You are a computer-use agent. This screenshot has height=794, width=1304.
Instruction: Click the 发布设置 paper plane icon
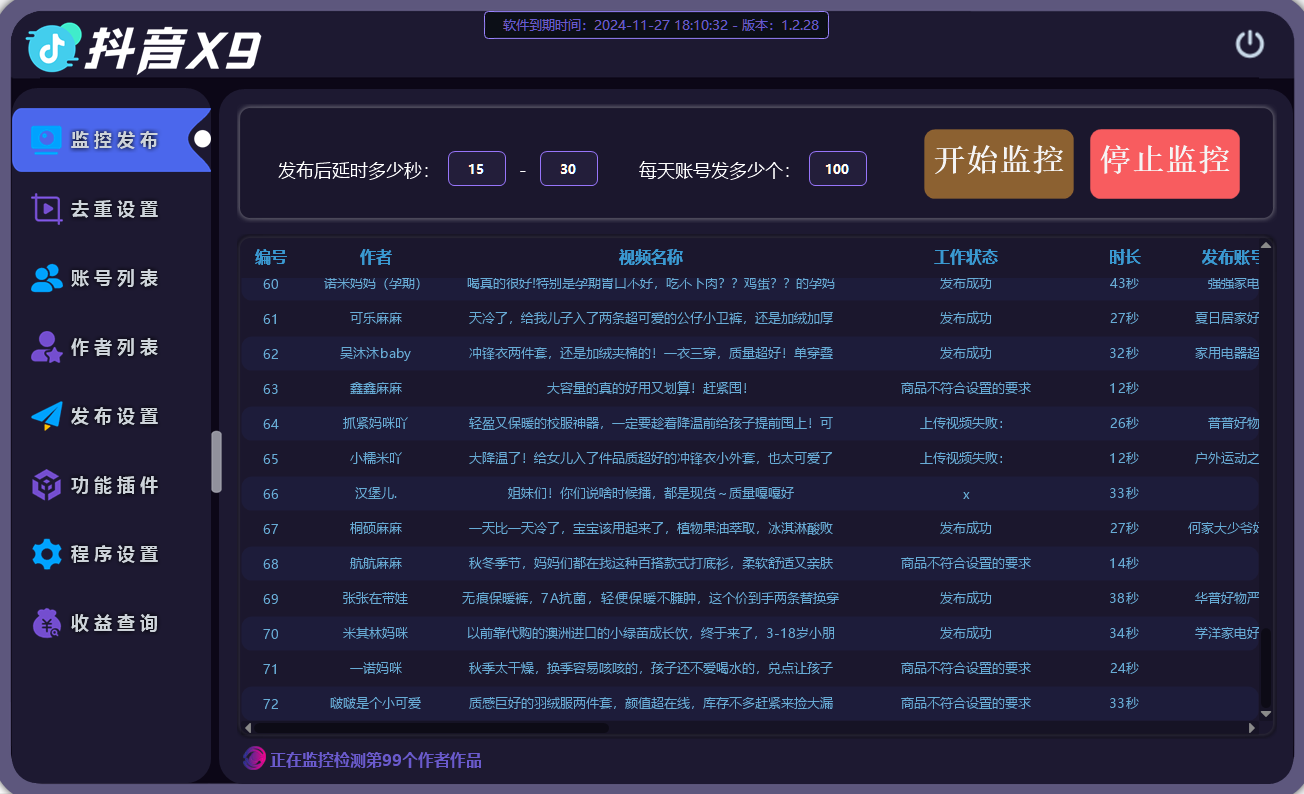[46, 416]
